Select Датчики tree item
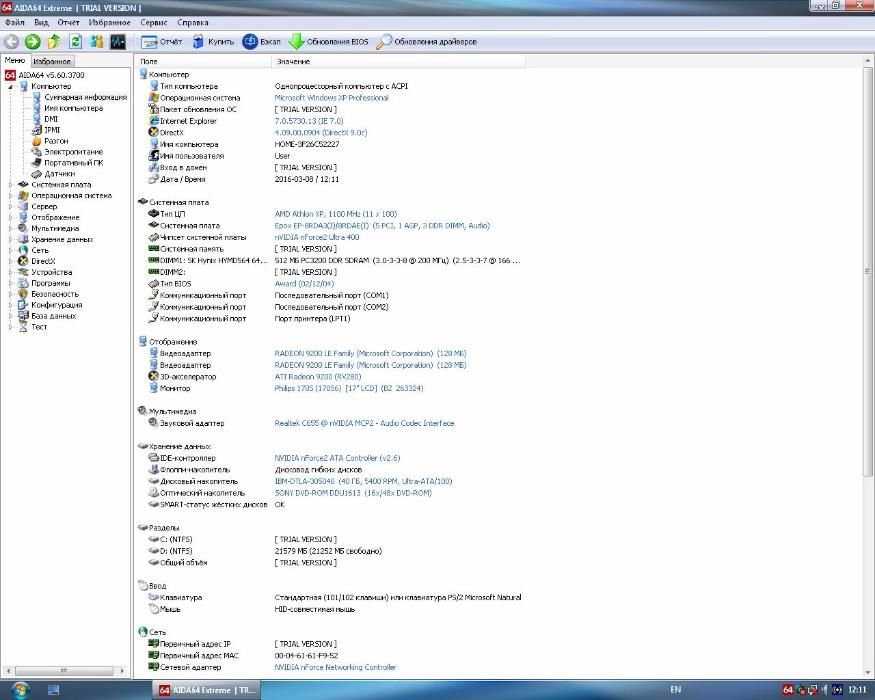The image size is (875, 700). coord(59,174)
